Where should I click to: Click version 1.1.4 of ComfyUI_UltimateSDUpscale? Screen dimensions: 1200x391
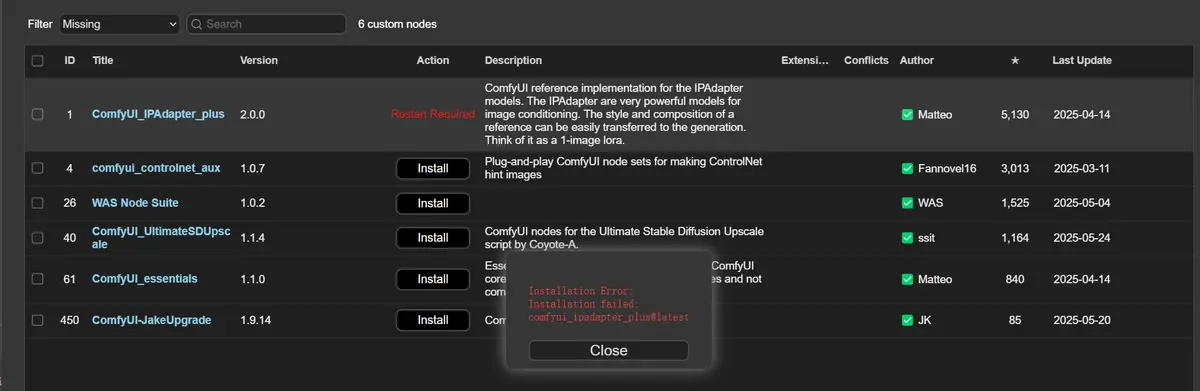253,237
